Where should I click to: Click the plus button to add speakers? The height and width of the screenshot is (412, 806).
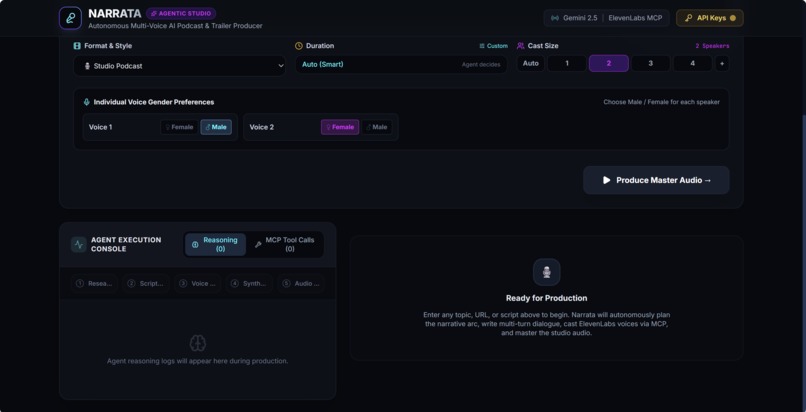point(722,63)
